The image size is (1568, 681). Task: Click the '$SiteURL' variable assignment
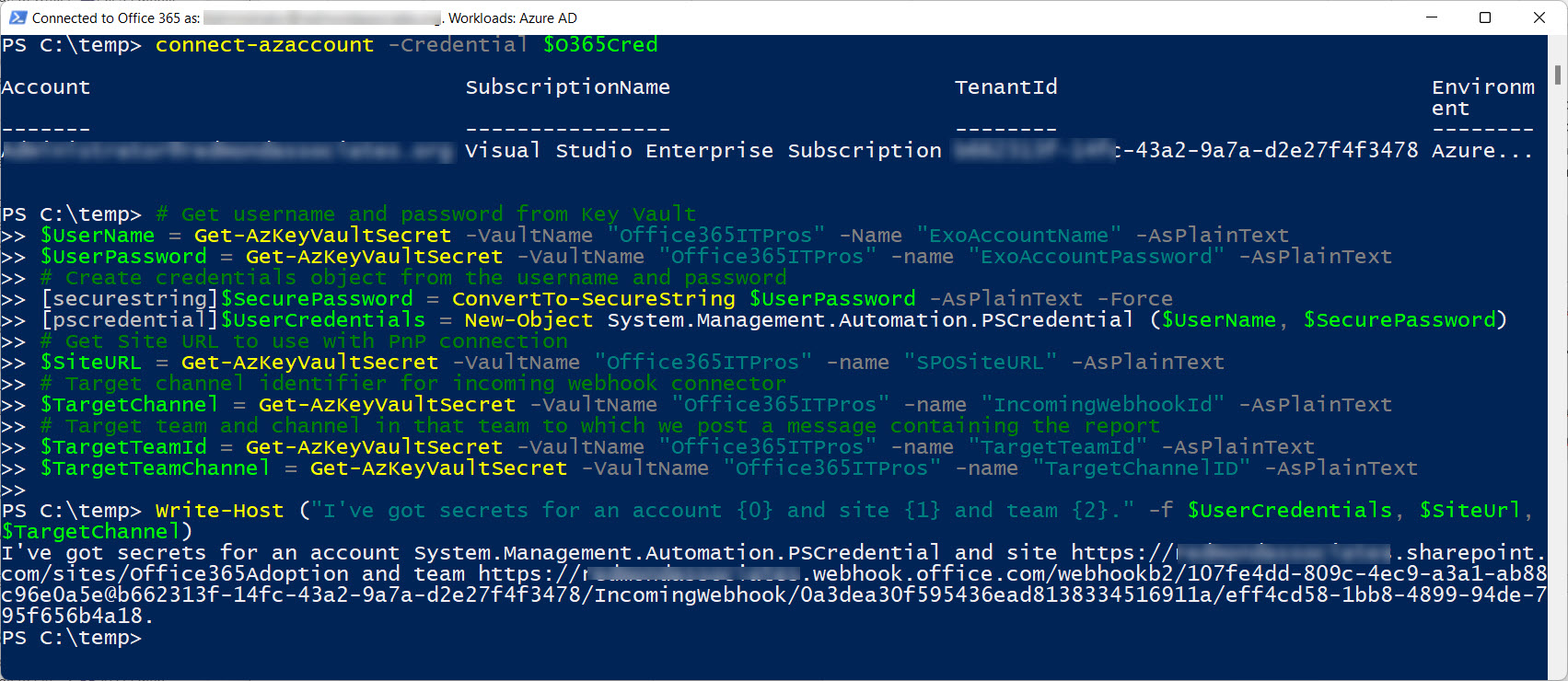point(91,363)
